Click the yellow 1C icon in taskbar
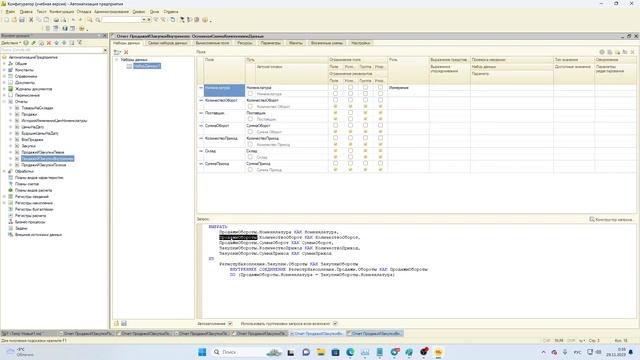Image resolution: width=640 pixels, height=360 pixels. (438, 352)
